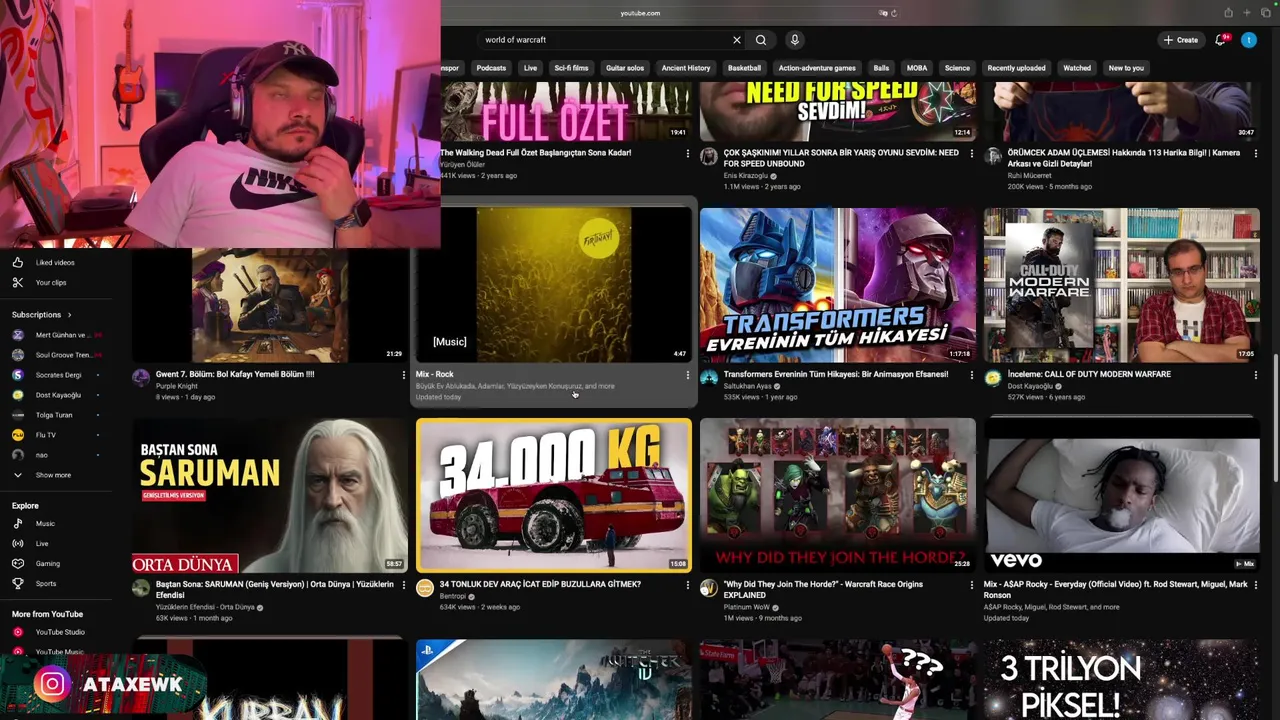
Task: Click the Bentropi channel avatar
Action: [x=425, y=587]
